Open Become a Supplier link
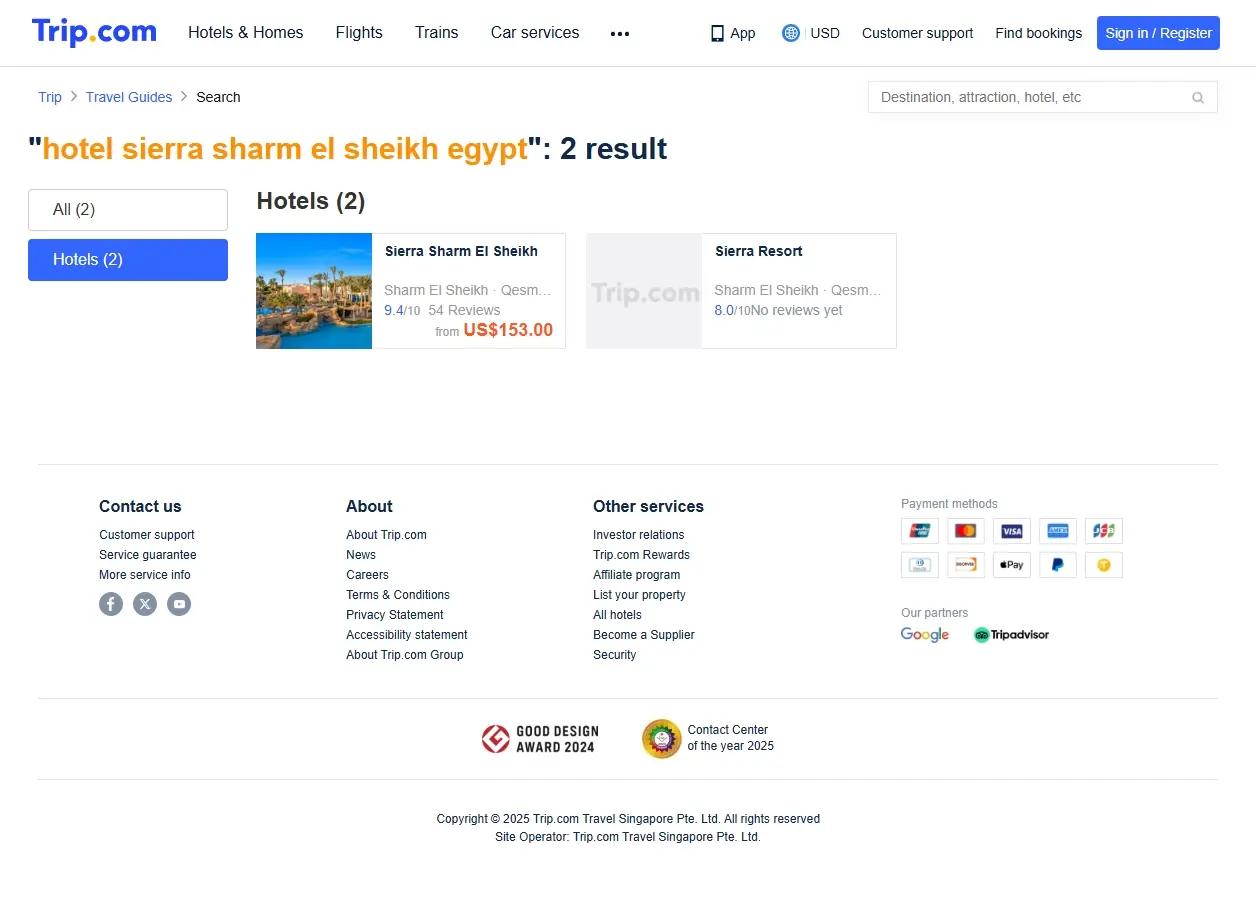Viewport: 1256px width, 921px height. point(644,635)
